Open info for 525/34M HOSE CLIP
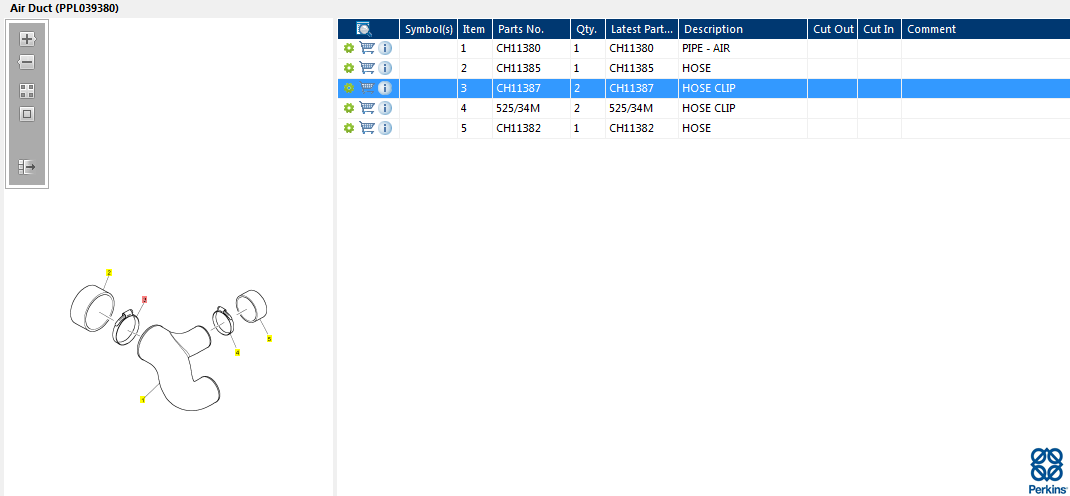Screen dimensions: 1070x496 [x=385, y=108]
